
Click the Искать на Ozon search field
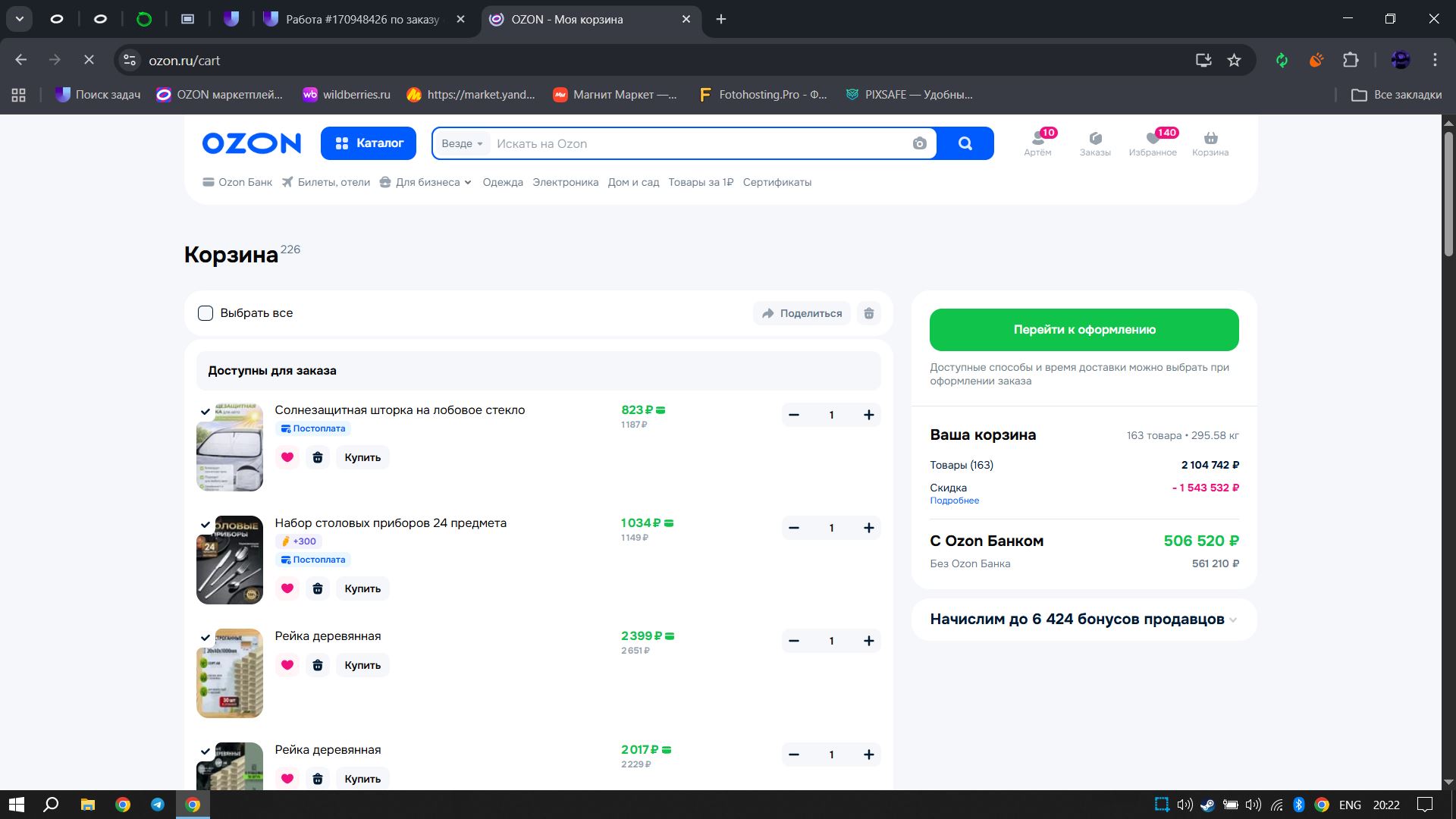tap(698, 144)
